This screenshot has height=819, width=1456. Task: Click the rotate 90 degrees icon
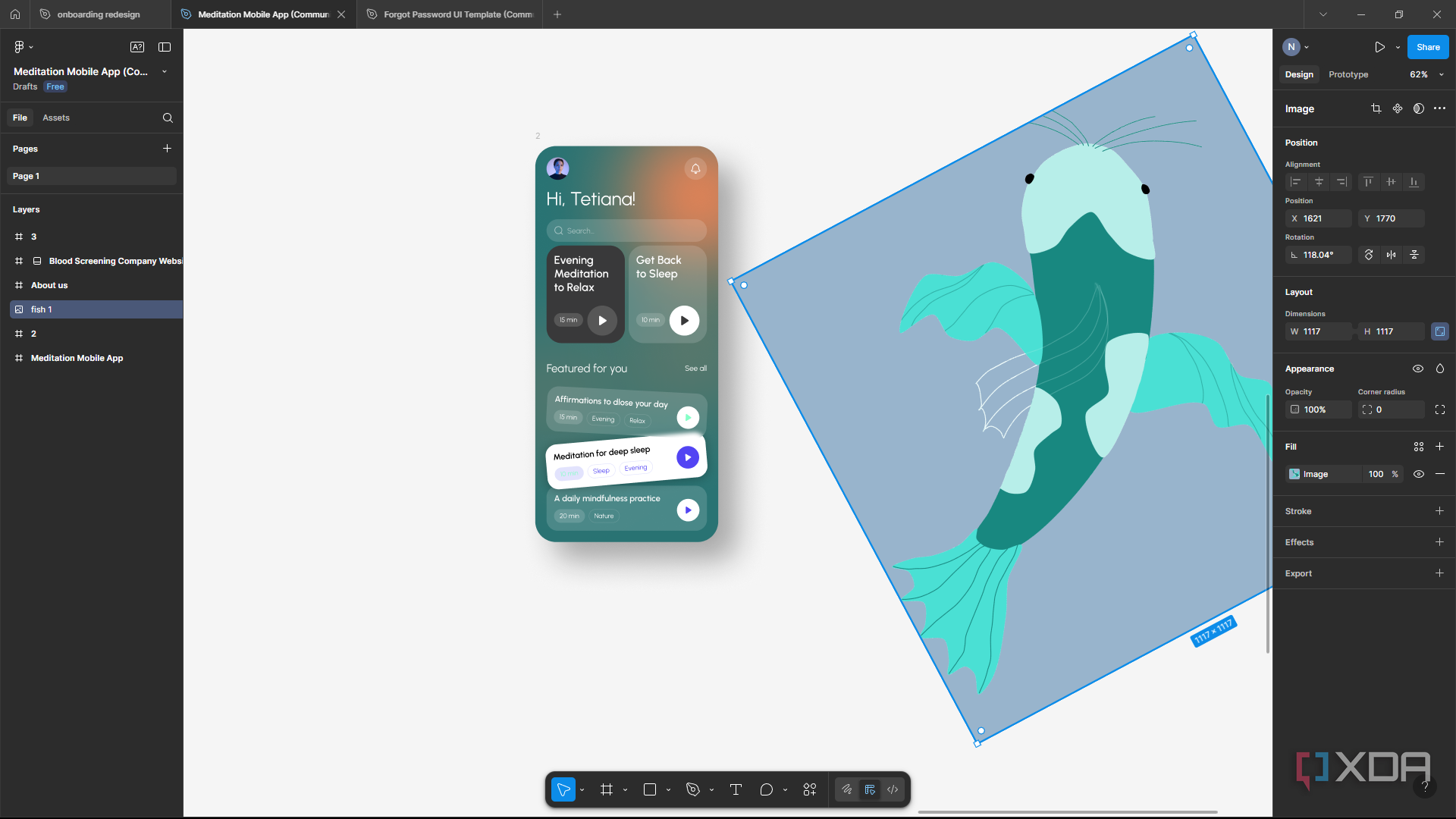coord(1369,255)
